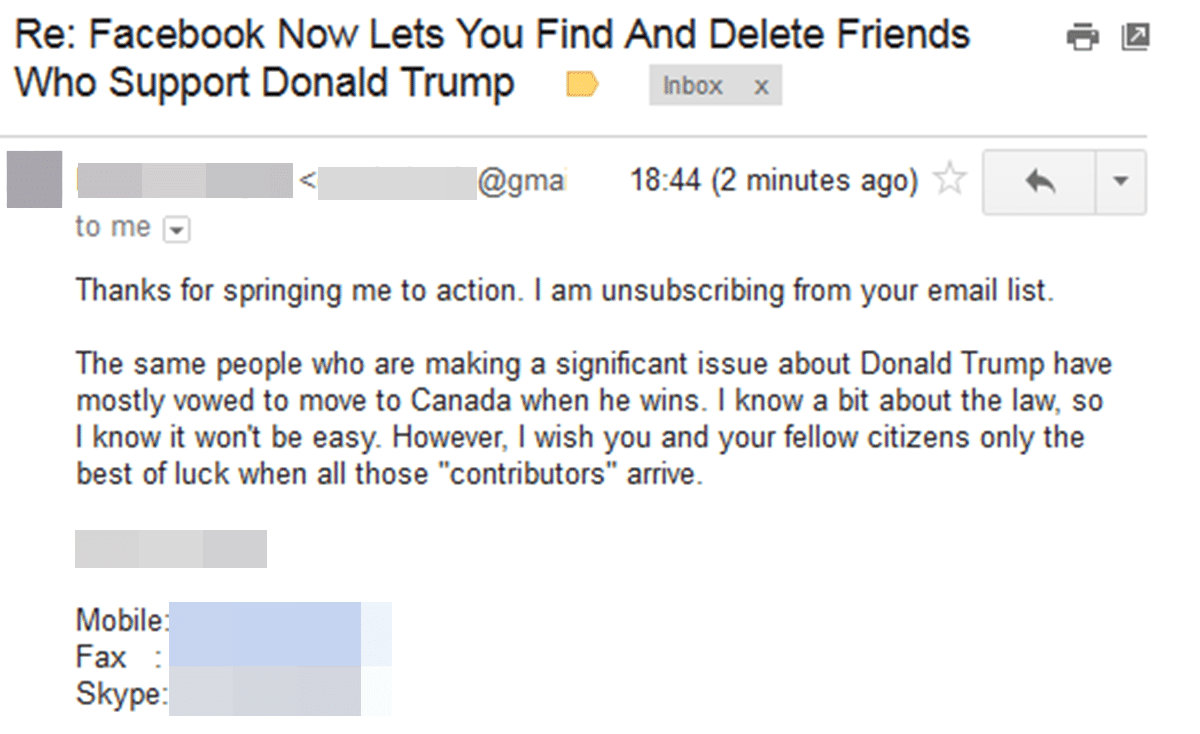Click the blurred signature name

tap(171, 549)
